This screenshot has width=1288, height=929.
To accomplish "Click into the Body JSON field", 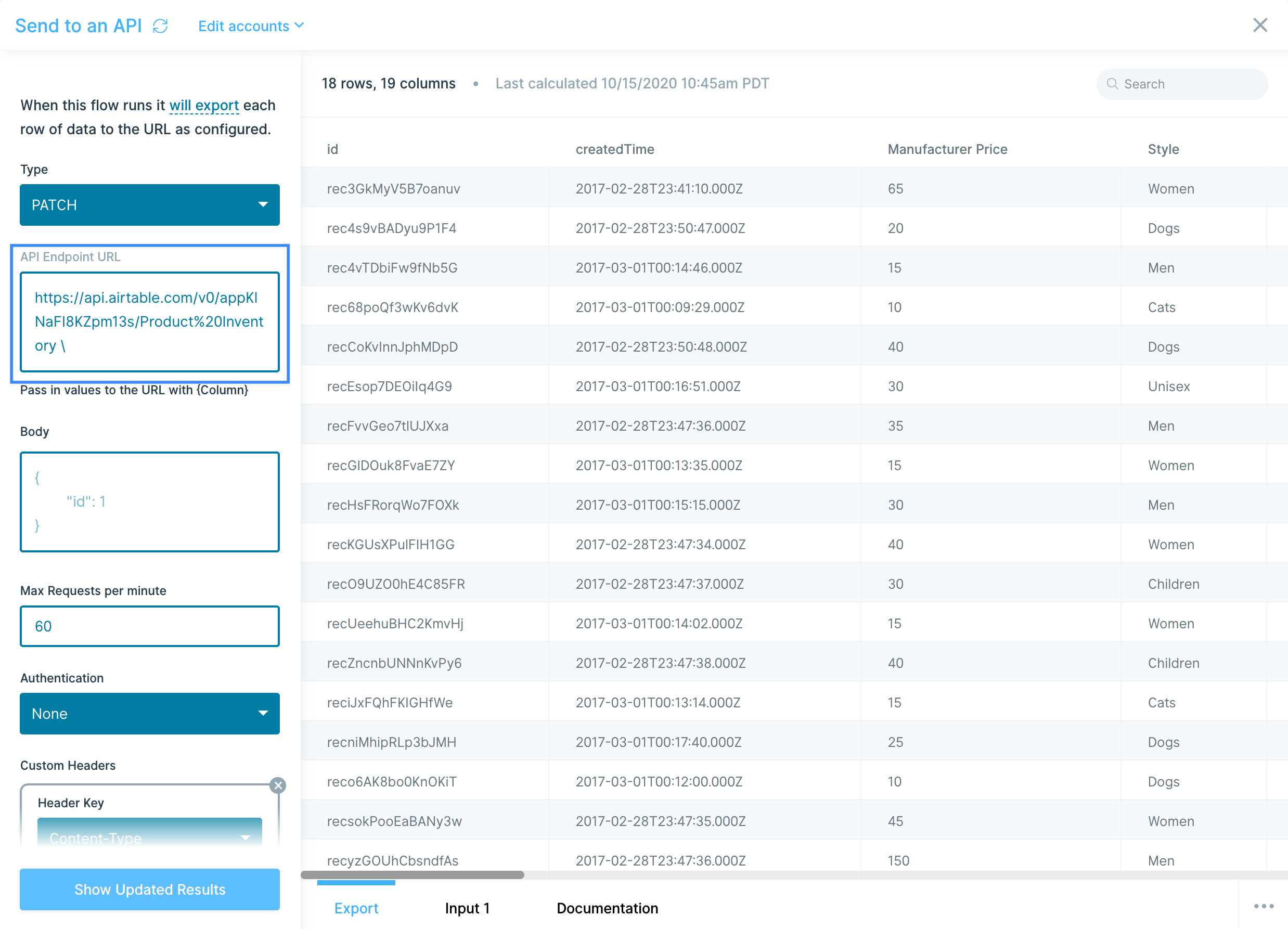I will (150, 502).
